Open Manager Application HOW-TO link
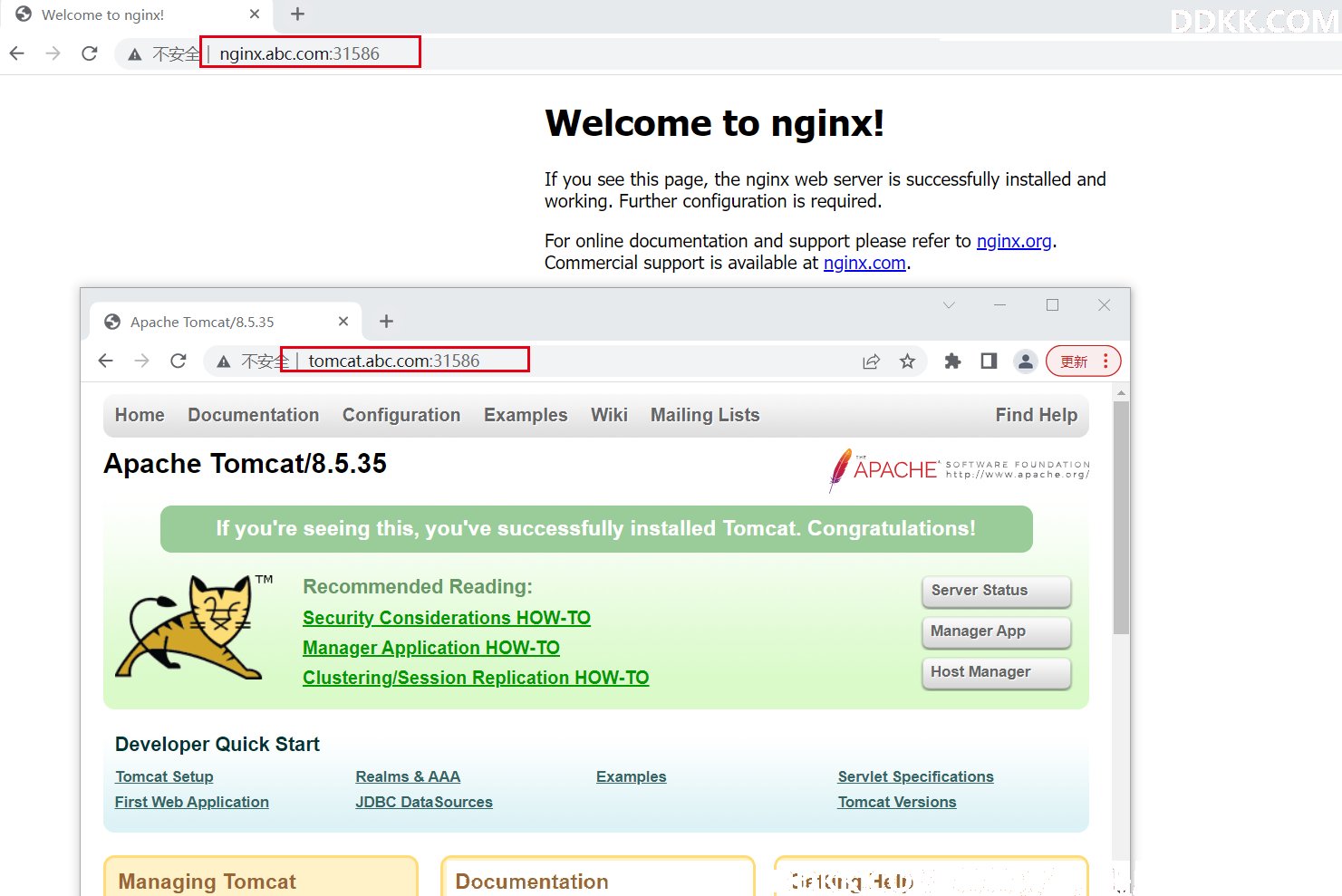 click(x=431, y=648)
